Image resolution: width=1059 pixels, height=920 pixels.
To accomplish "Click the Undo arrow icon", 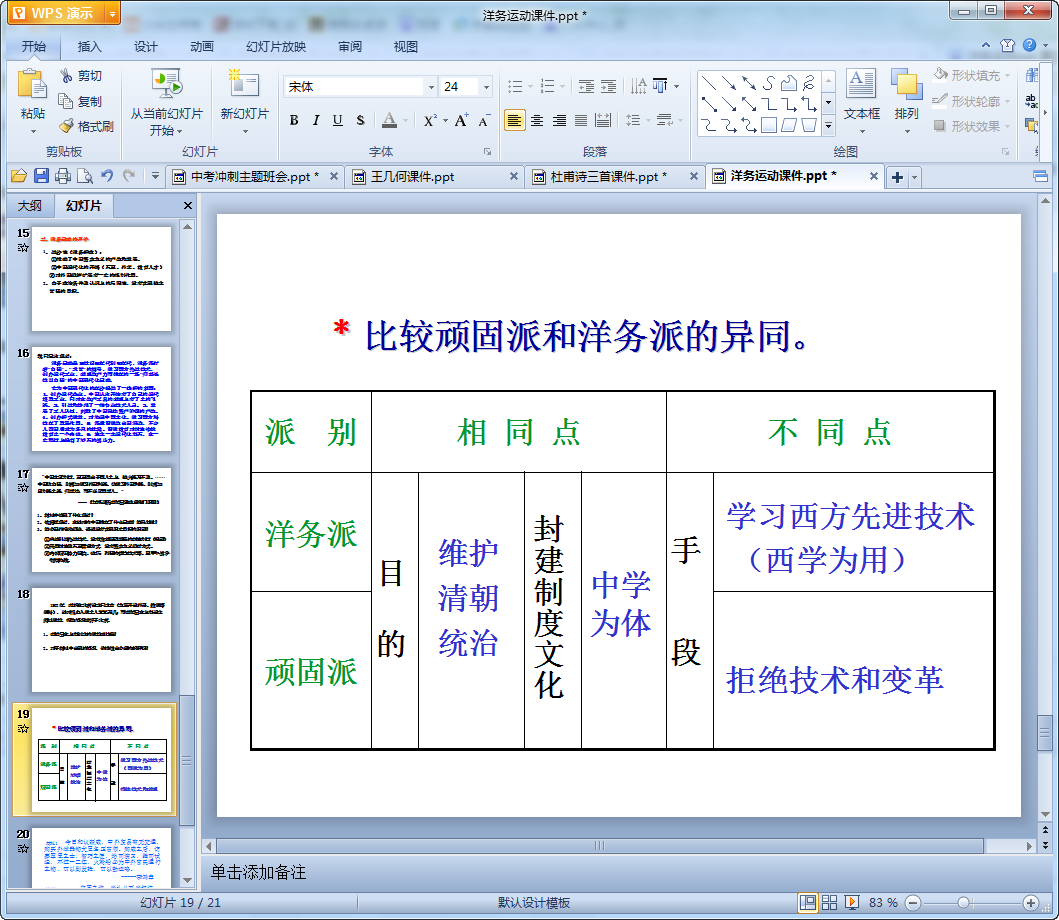I will [108, 176].
